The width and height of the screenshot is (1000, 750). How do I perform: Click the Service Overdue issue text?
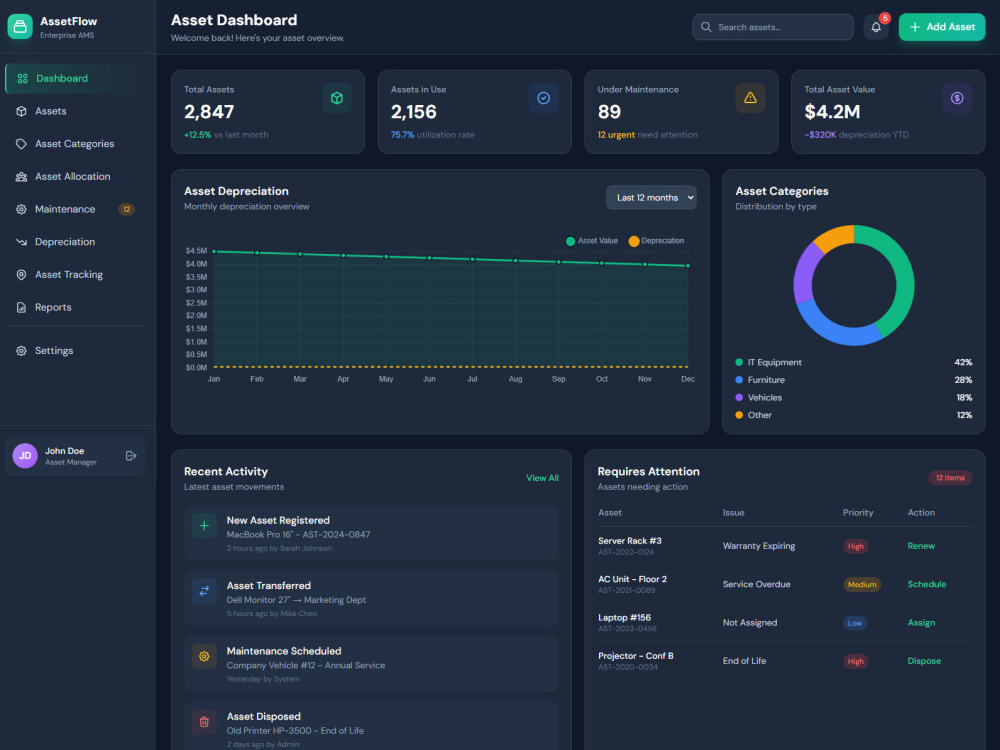(x=756, y=584)
